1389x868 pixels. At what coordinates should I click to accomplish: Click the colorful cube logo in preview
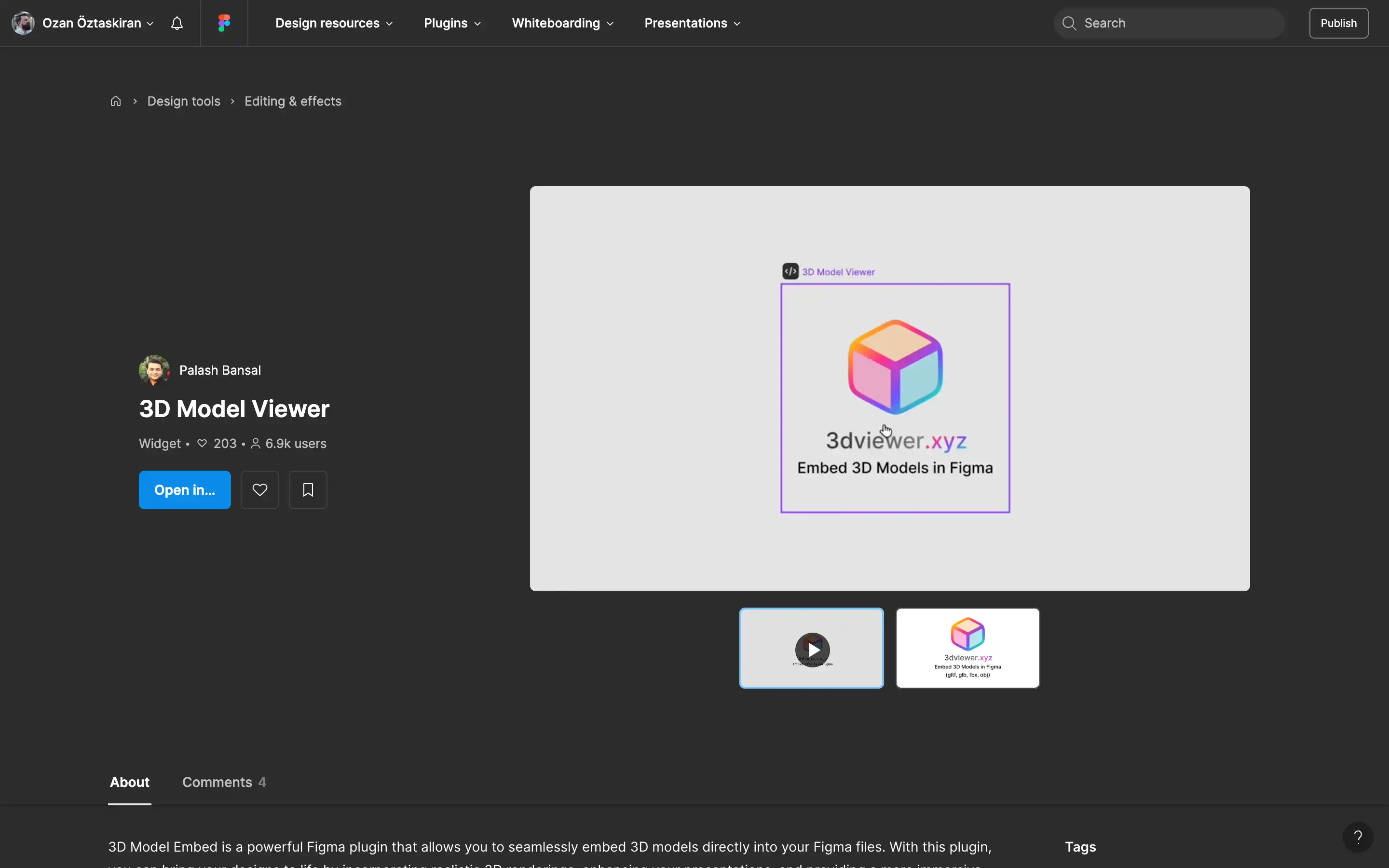click(896, 367)
